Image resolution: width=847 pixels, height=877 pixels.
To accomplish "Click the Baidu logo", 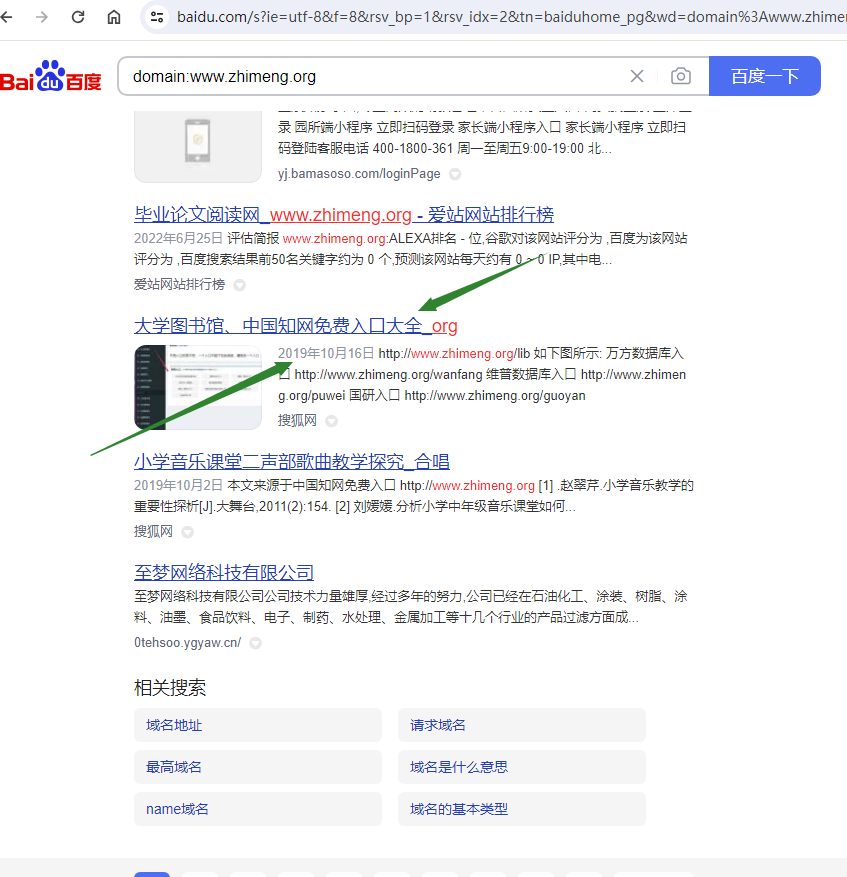I will (51, 77).
